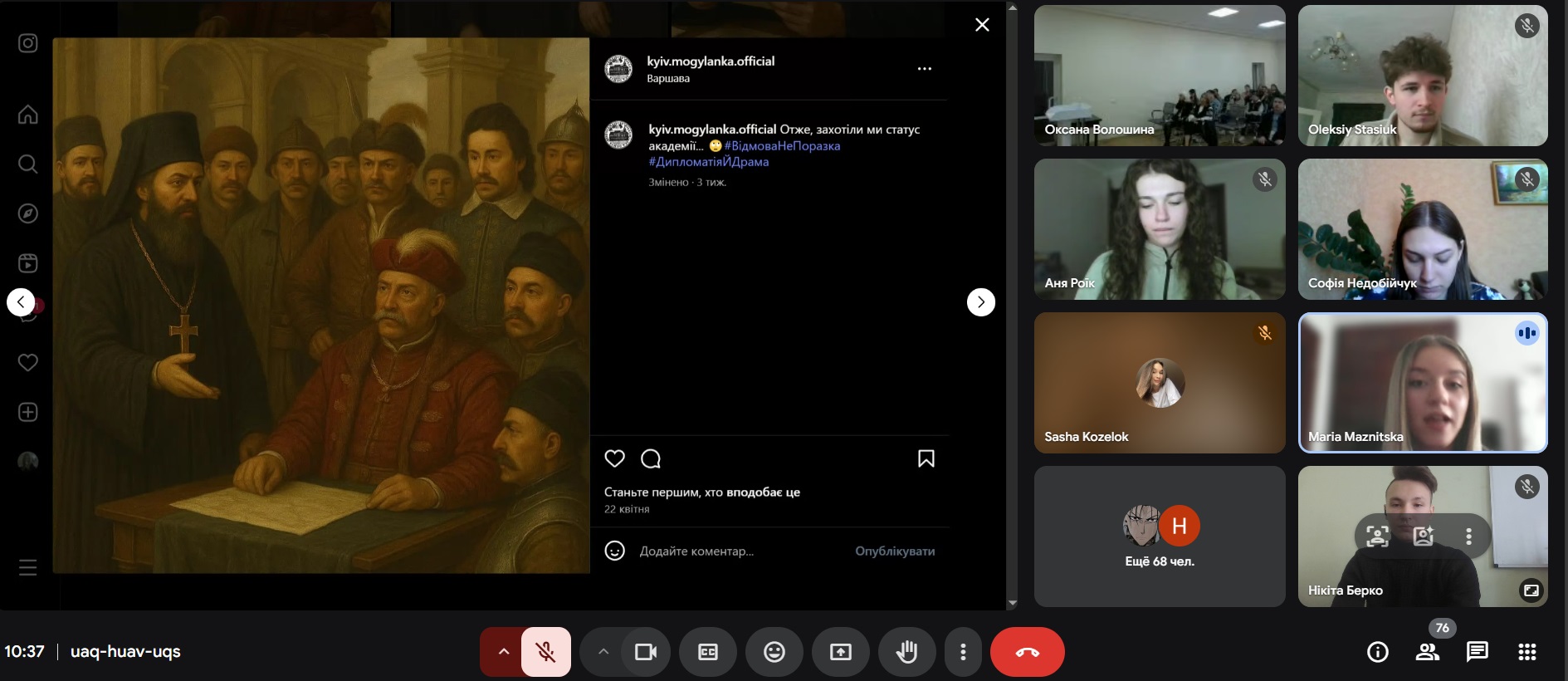Close the Instagram post overlay
The width and height of the screenshot is (1568, 681).
tap(982, 25)
